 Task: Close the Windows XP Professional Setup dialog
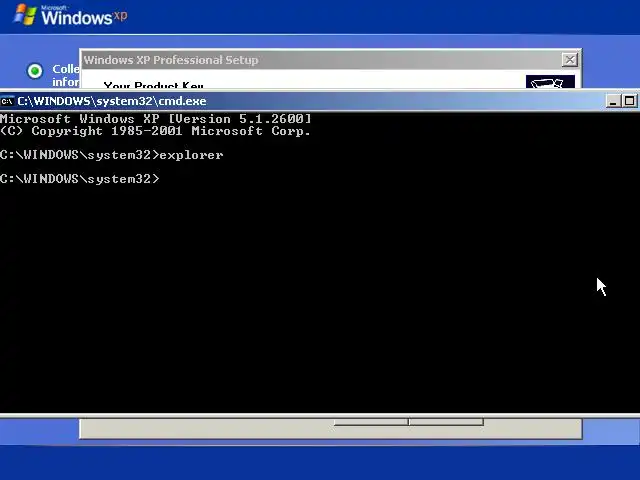tap(569, 60)
